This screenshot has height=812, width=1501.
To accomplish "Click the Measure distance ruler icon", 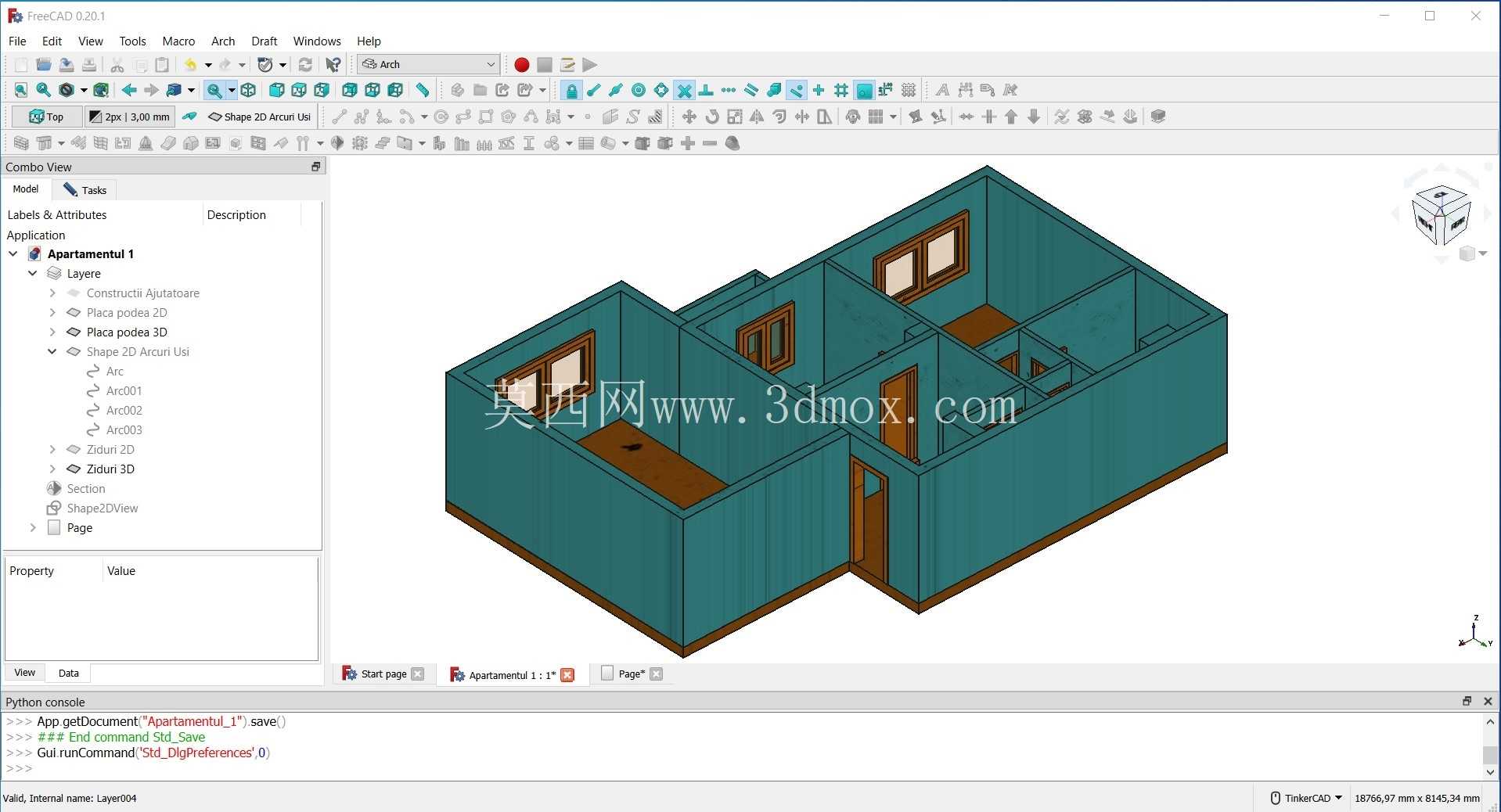I will (423, 90).
